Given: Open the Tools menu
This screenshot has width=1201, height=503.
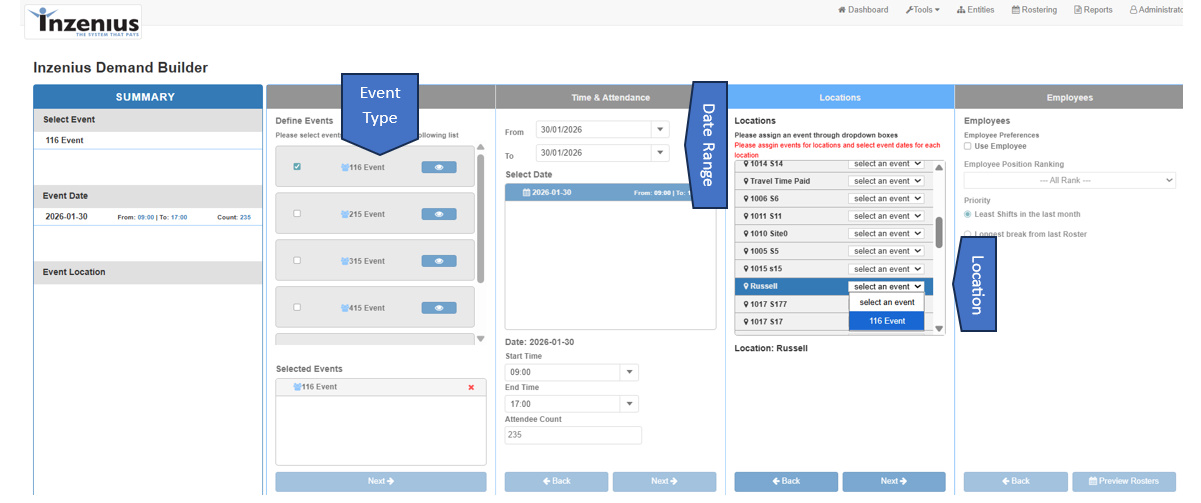Looking at the screenshot, I should point(922,10).
